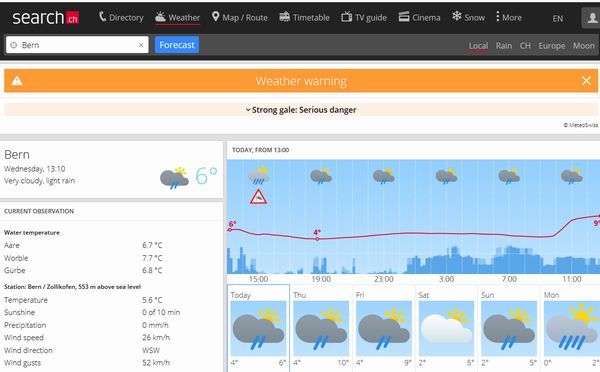
Task: Open the Directory section
Action: click(121, 17)
